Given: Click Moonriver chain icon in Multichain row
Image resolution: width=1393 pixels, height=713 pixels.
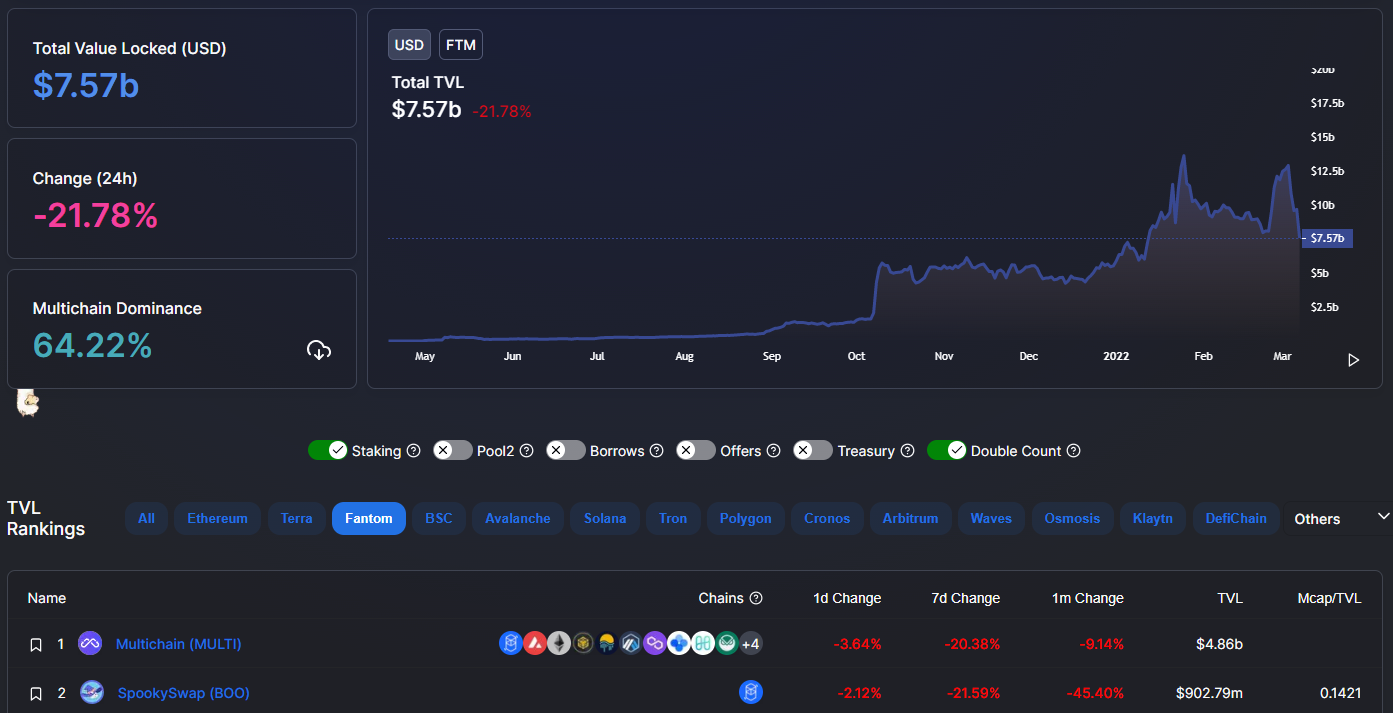Looking at the screenshot, I should pos(607,643).
